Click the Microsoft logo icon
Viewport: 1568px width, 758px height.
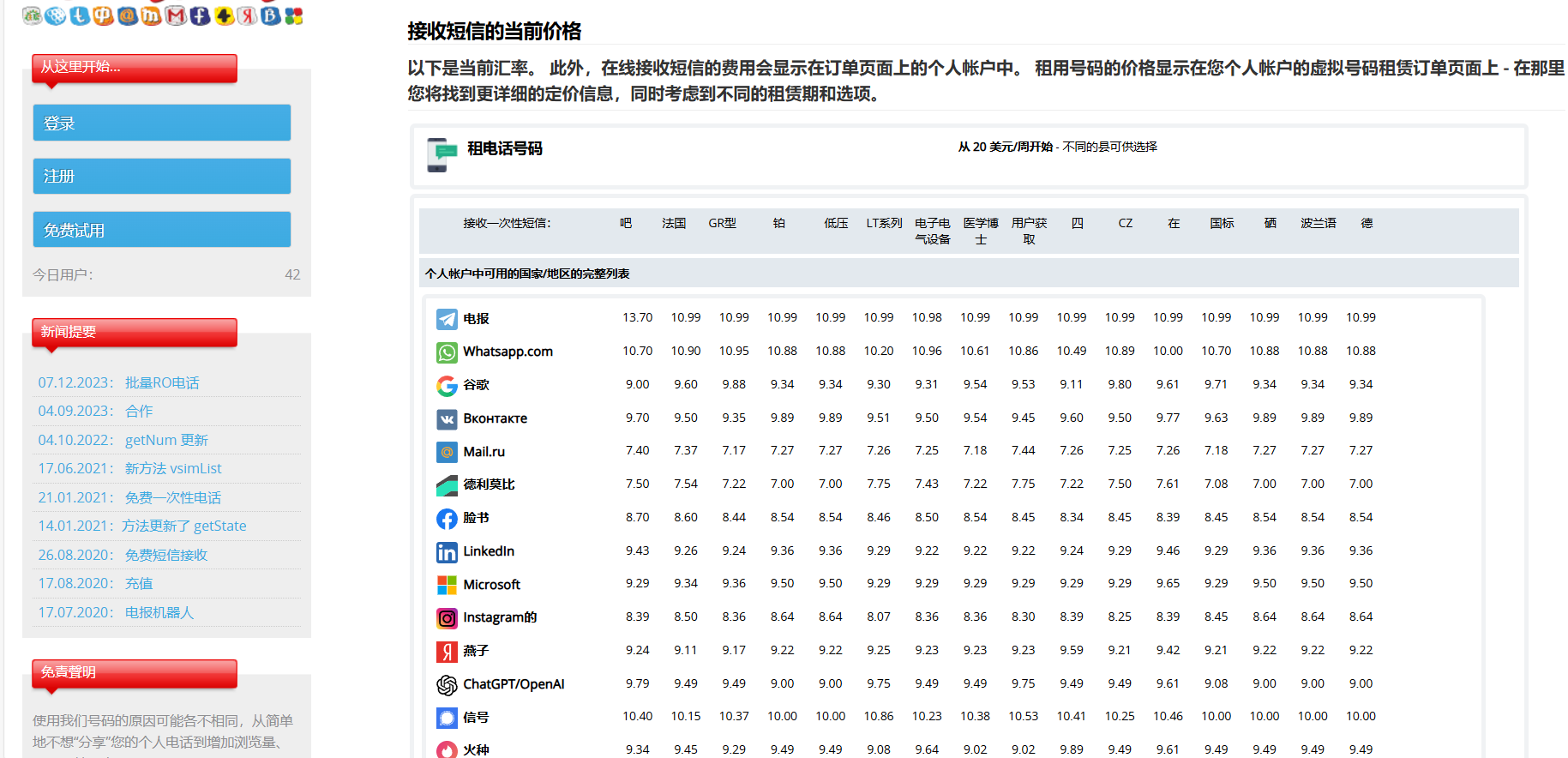[x=447, y=585]
